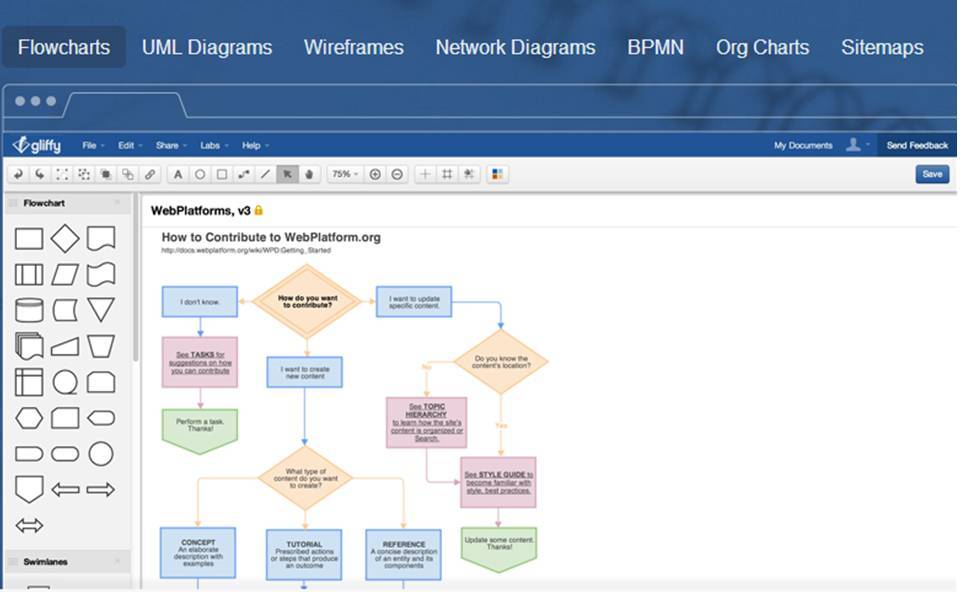
Task: Activate the Pointer selection tool
Action: [287, 174]
